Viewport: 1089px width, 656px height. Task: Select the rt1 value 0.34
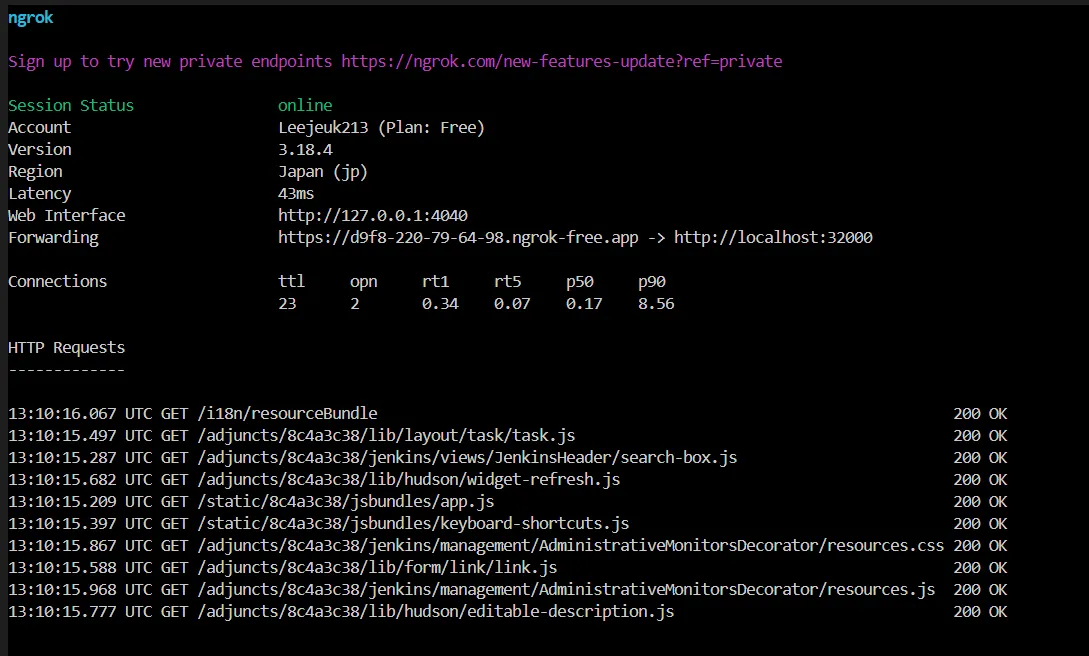click(x=440, y=304)
